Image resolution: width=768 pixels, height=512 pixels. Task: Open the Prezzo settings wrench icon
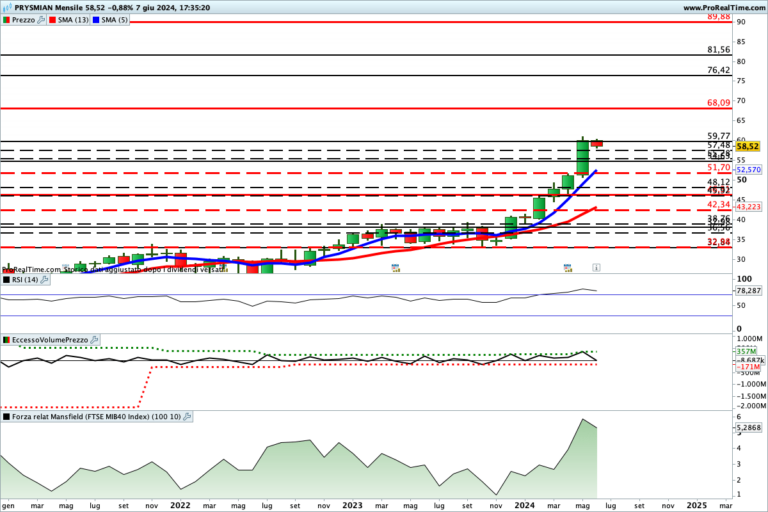(41, 19)
